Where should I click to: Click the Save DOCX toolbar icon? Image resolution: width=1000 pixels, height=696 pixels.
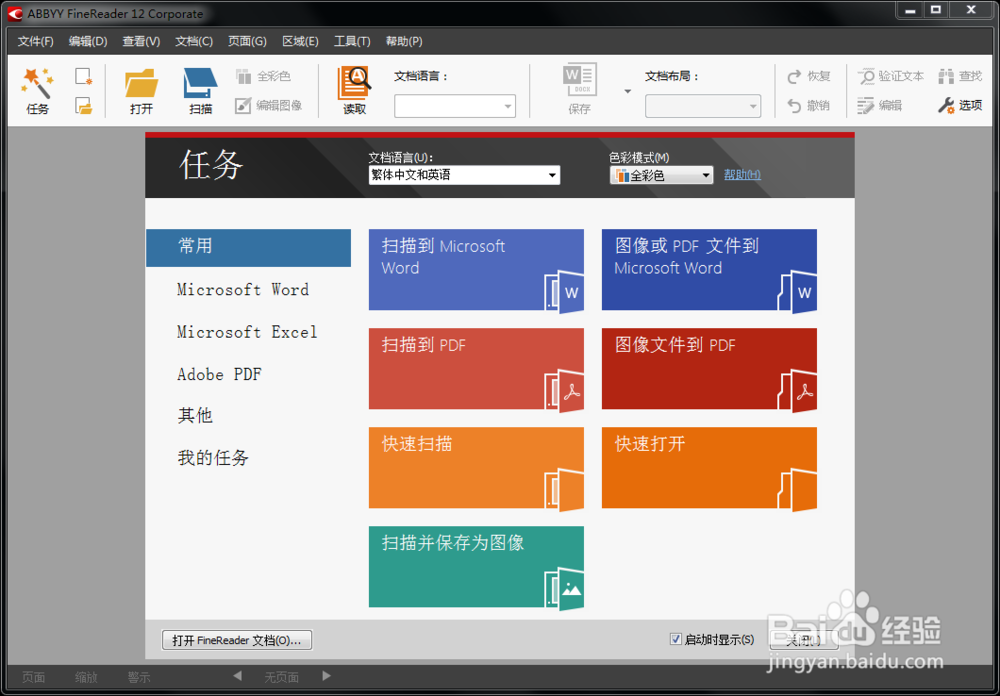(x=580, y=89)
